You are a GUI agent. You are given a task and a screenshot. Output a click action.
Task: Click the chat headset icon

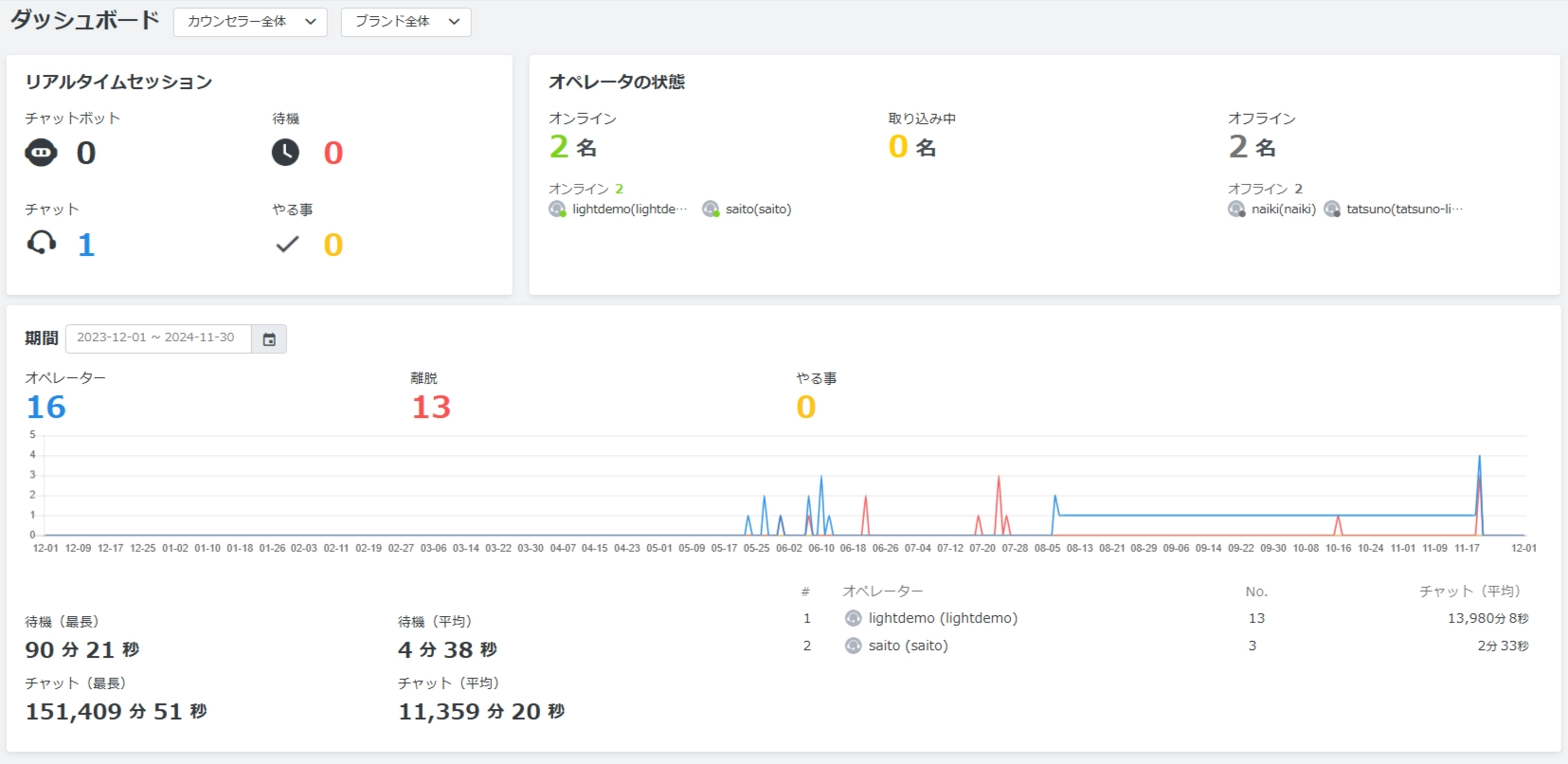pos(41,243)
